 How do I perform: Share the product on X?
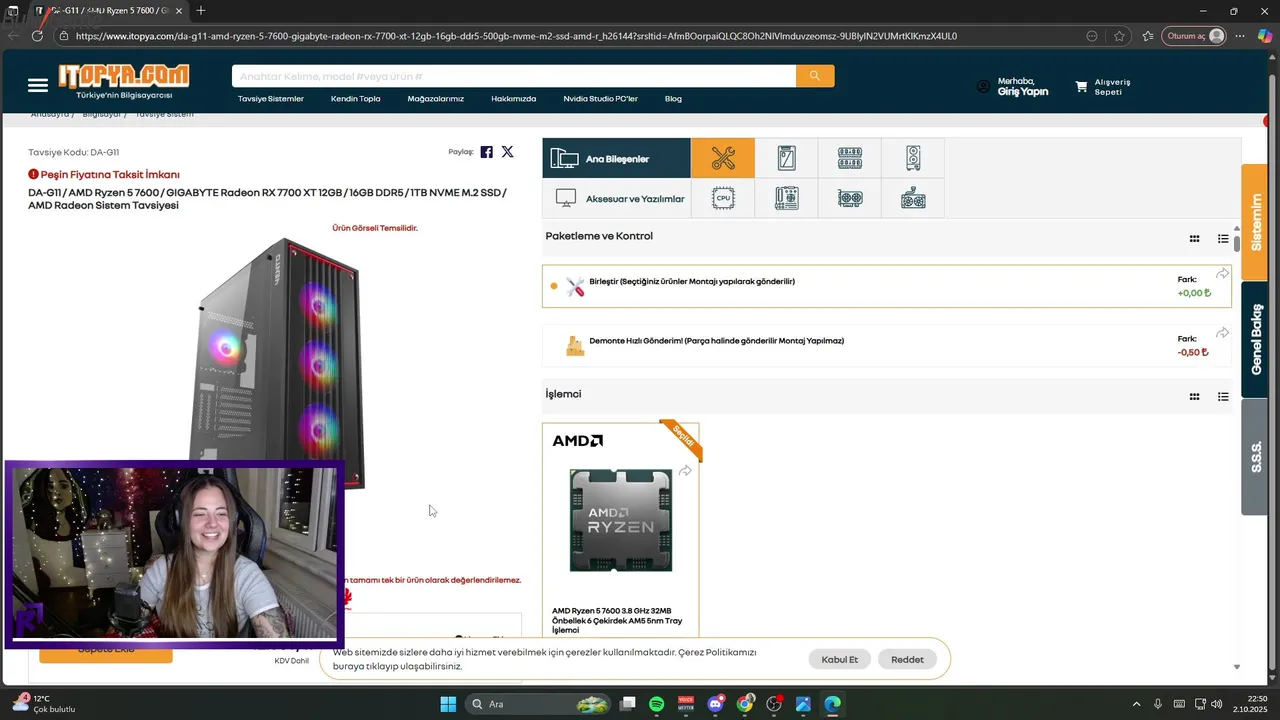tap(508, 152)
